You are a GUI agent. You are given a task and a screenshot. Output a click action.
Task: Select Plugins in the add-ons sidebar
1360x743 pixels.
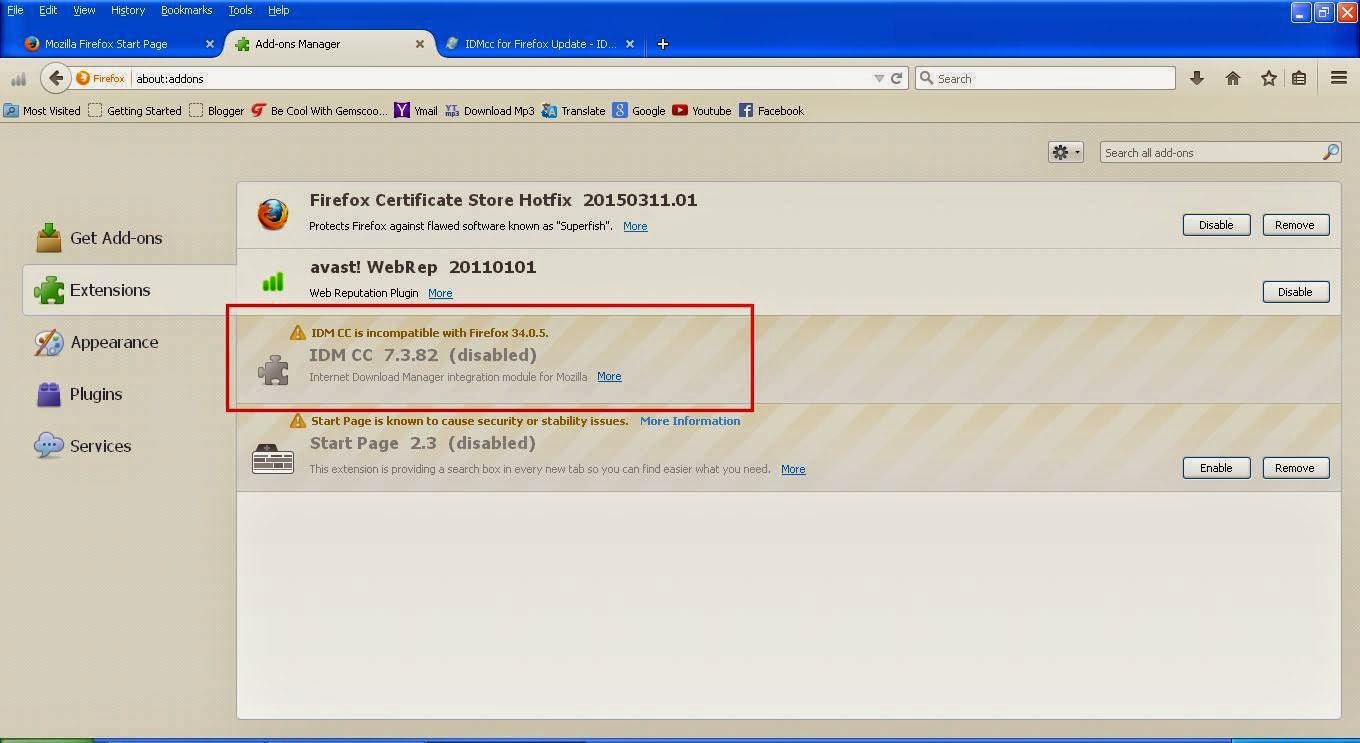tap(96, 394)
